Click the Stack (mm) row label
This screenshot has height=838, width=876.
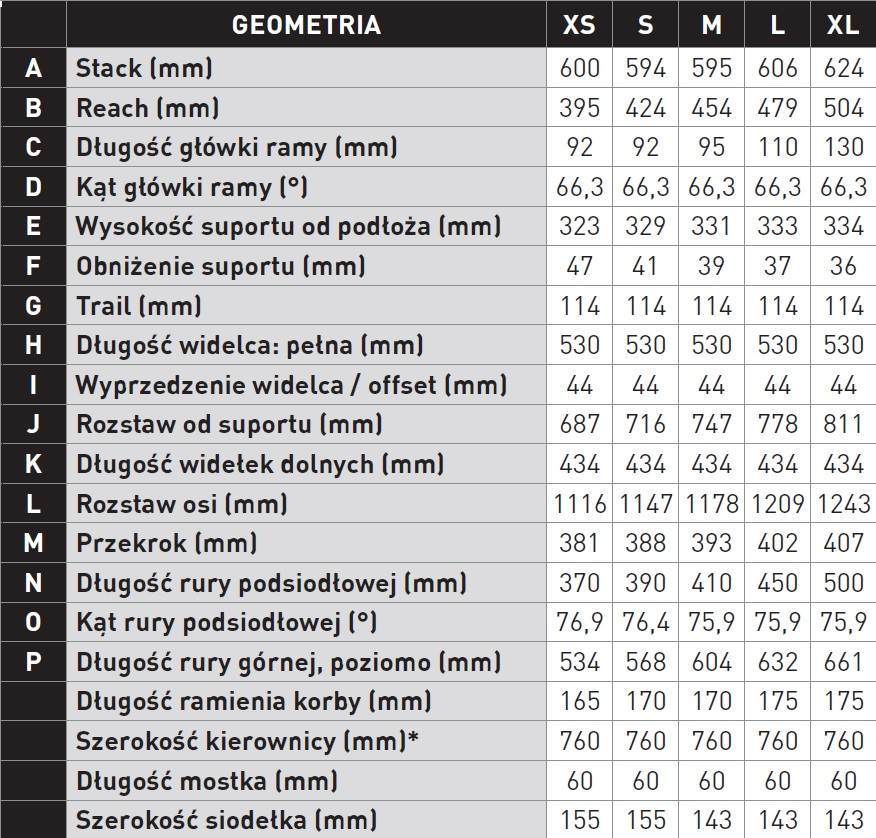click(x=144, y=68)
